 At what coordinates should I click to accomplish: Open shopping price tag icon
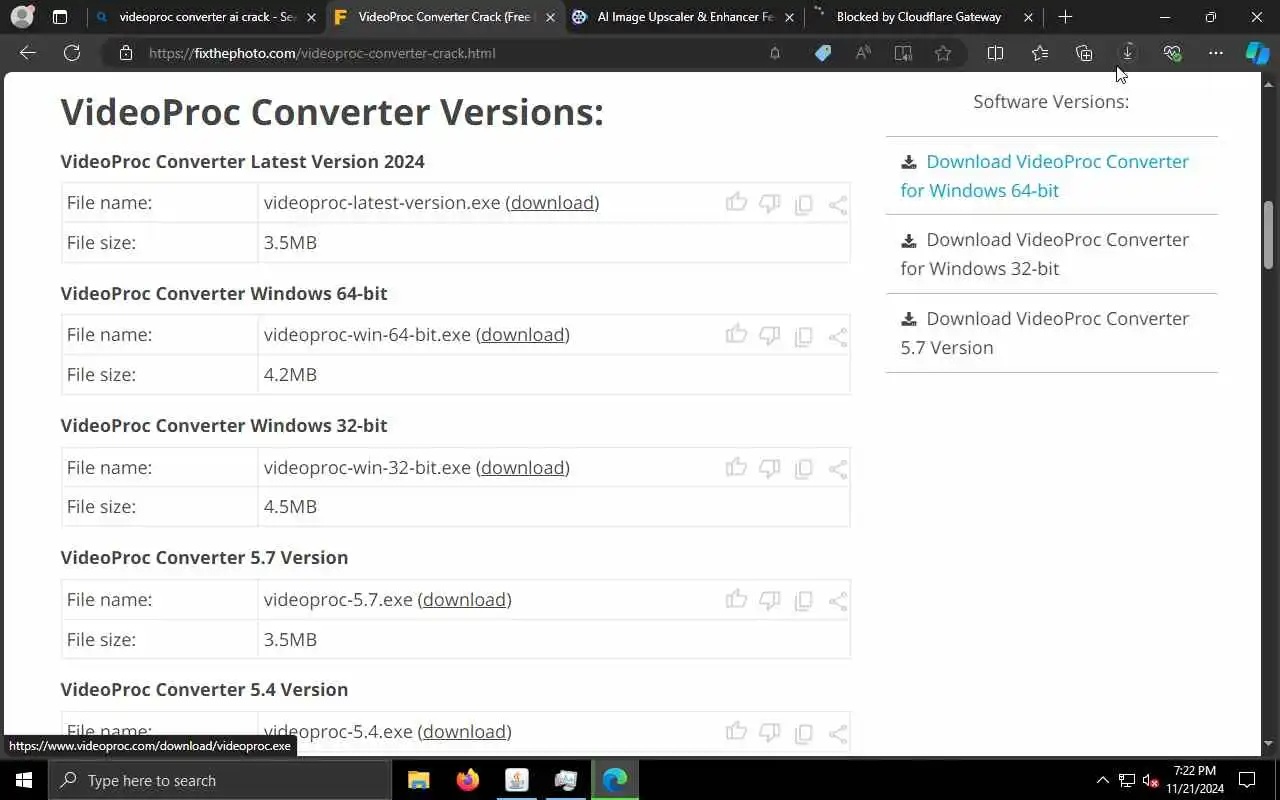coord(822,53)
